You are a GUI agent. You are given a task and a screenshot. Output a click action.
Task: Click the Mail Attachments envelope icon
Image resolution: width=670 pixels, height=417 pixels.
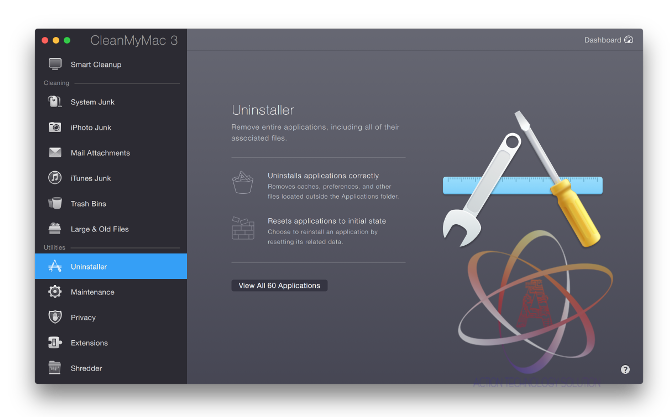pyautogui.click(x=55, y=153)
